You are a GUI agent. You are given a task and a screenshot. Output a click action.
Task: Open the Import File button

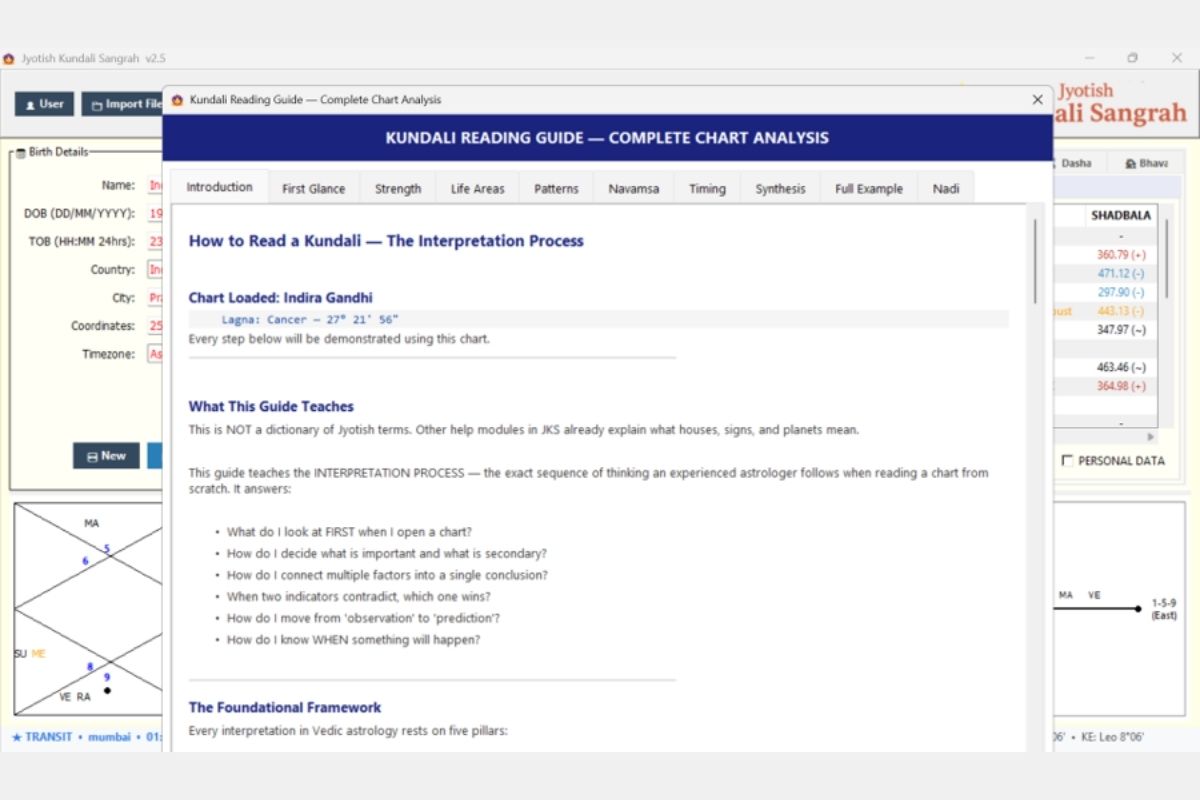tap(122, 104)
